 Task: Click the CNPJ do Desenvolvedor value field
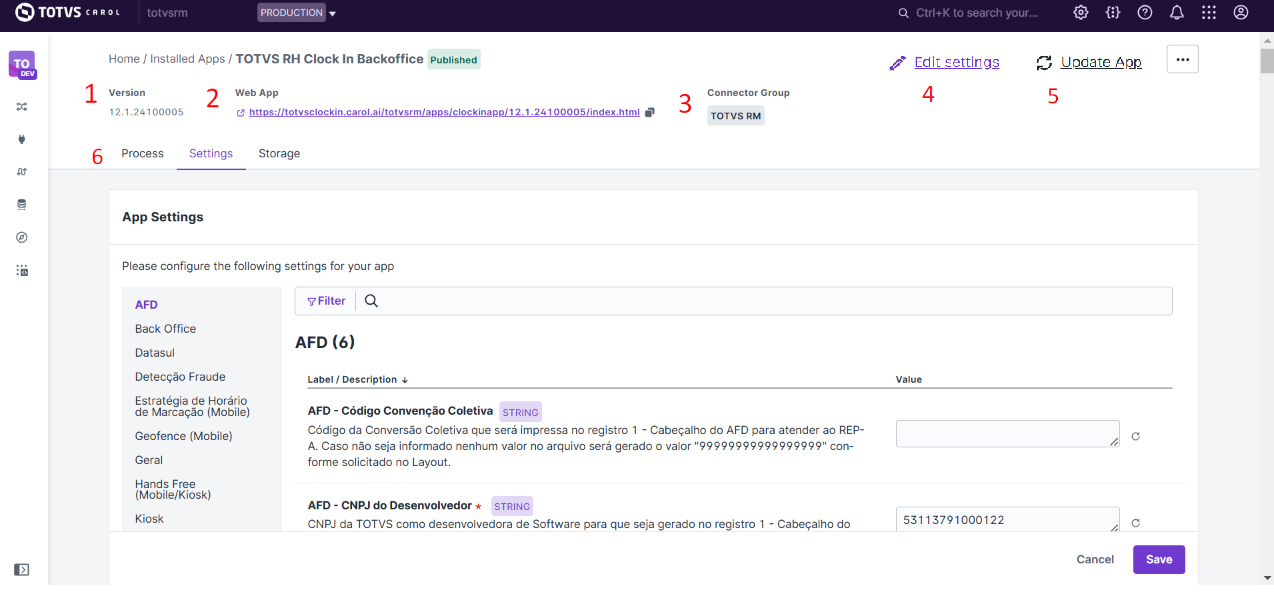(x=1007, y=520)
